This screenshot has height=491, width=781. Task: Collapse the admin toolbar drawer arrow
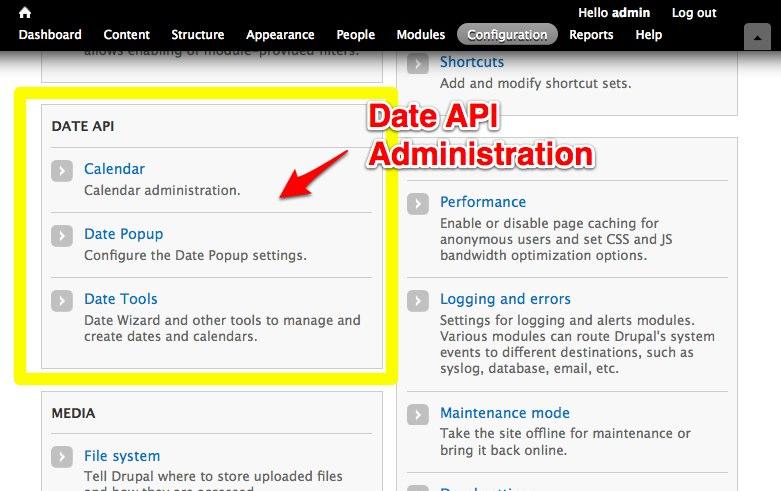(x=757, y=37)
